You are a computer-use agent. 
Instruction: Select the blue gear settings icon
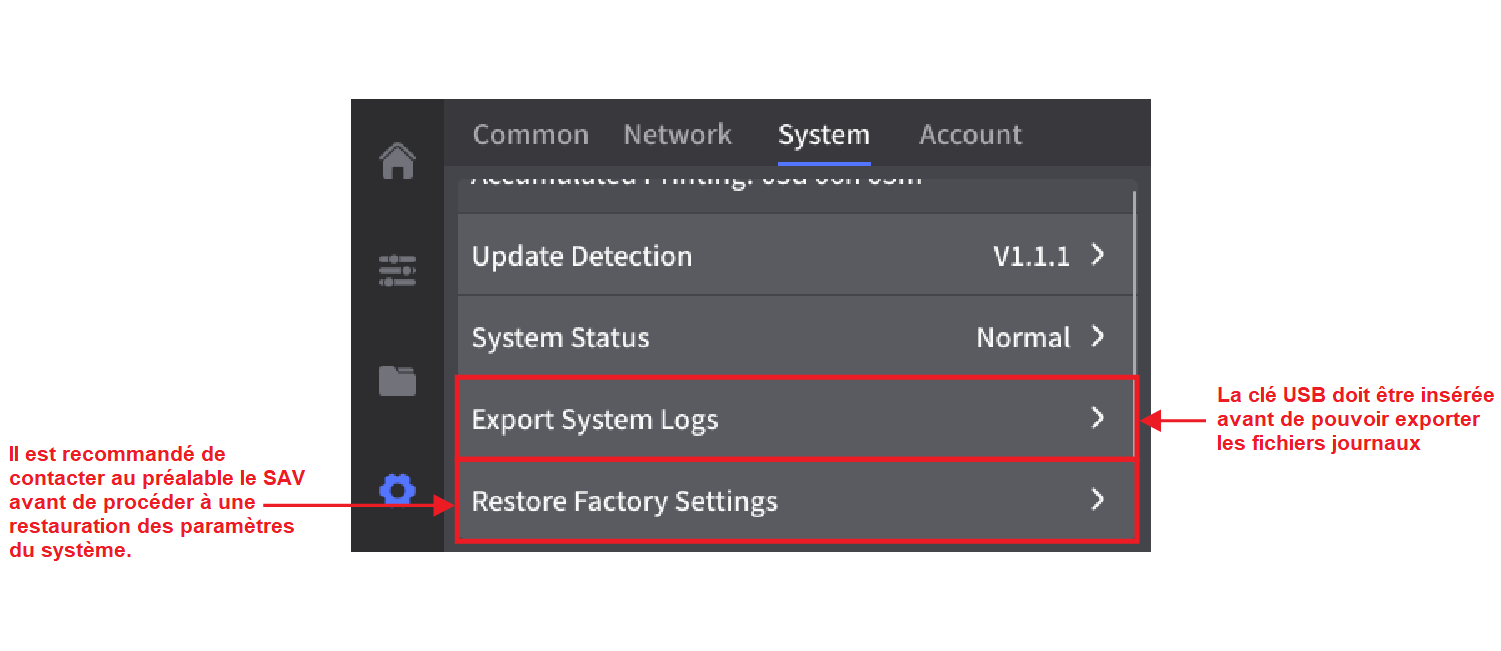(x=397, y=490)
